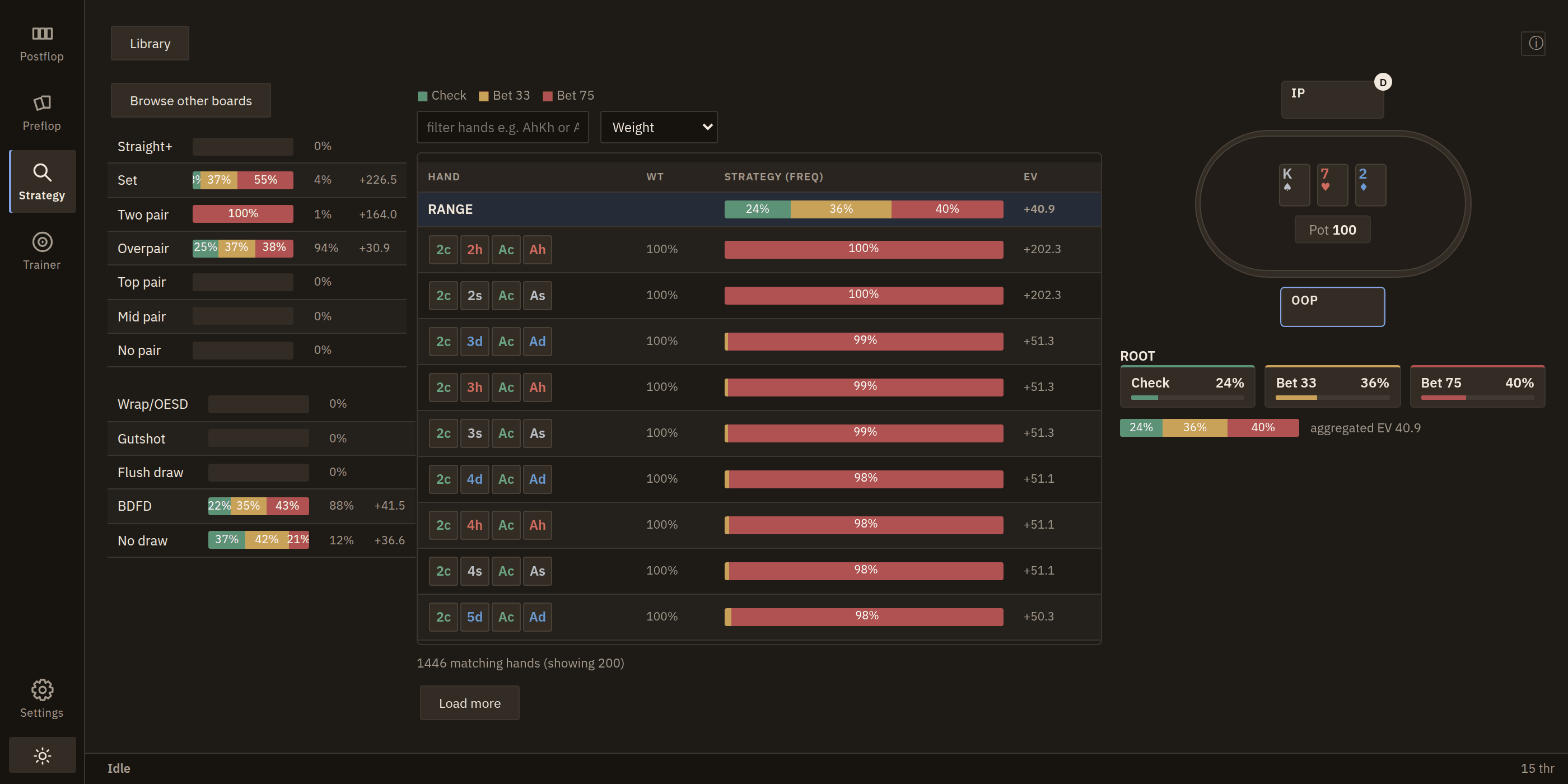Click the Bet 75 legend red swatch
The image size is (1568, 784).
coord(547,96)
